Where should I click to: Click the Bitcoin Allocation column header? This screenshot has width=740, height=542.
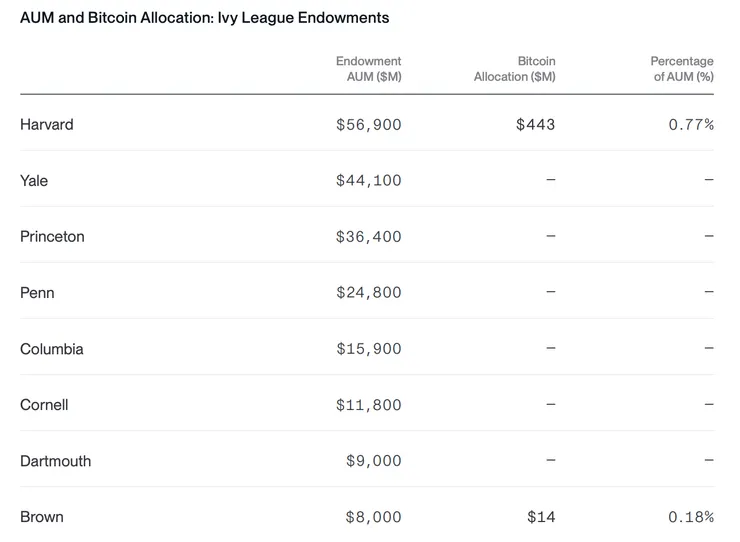point(515,69)
